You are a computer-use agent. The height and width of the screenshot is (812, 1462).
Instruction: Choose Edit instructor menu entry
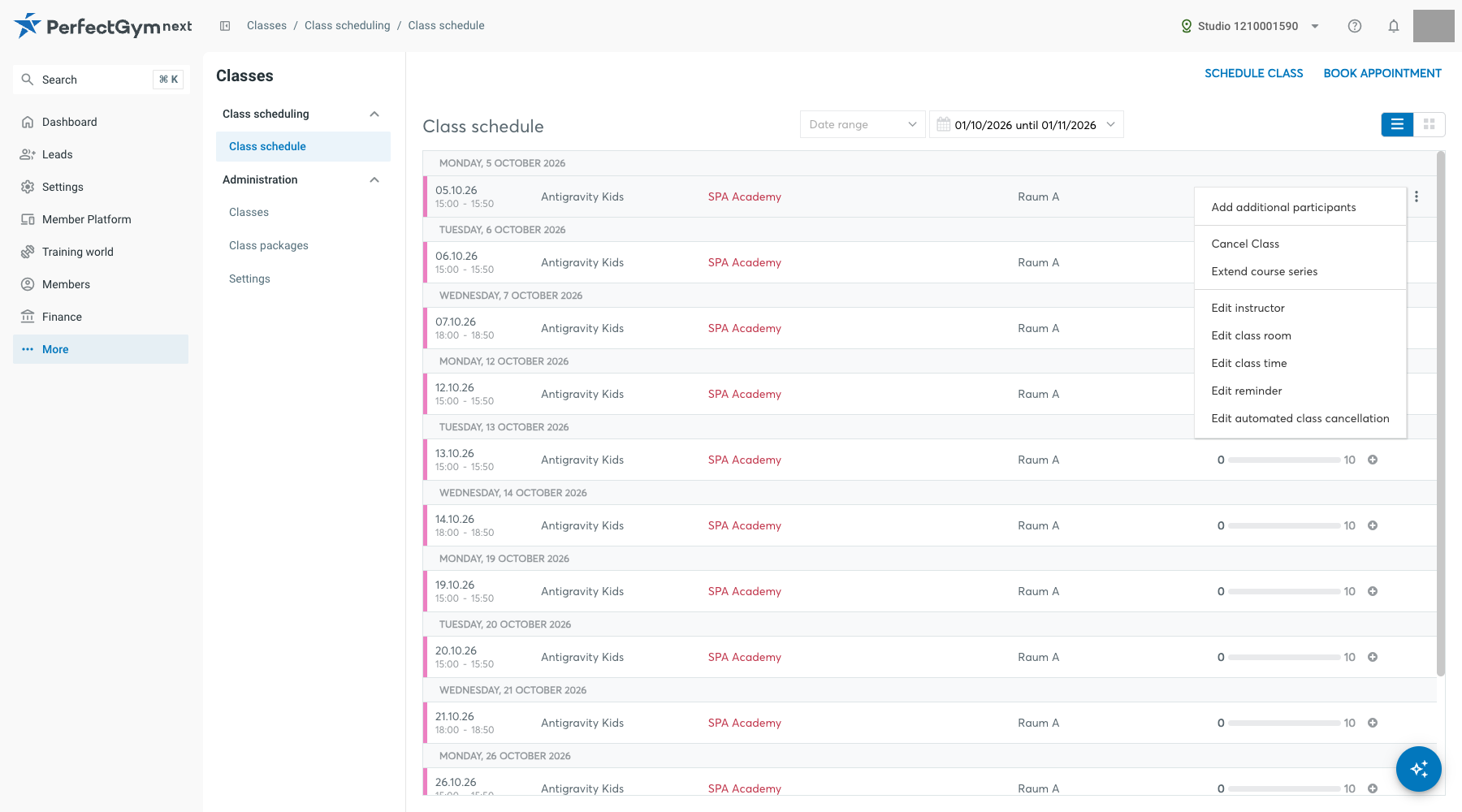tap(1300, 308)
